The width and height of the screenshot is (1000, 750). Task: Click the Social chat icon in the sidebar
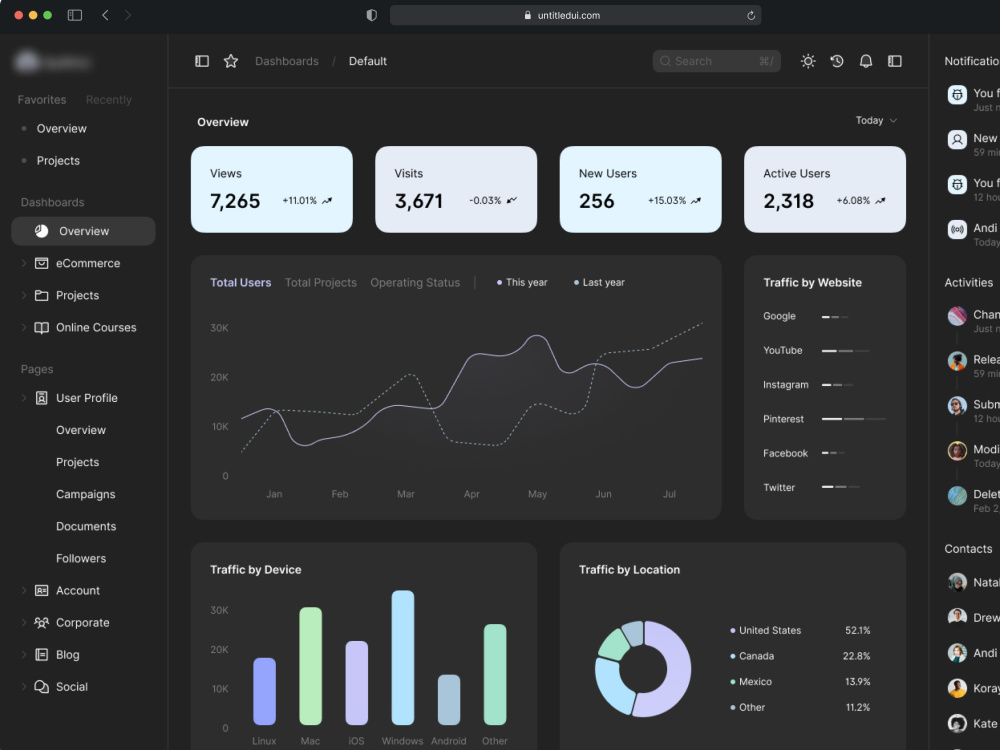point(42,687)
